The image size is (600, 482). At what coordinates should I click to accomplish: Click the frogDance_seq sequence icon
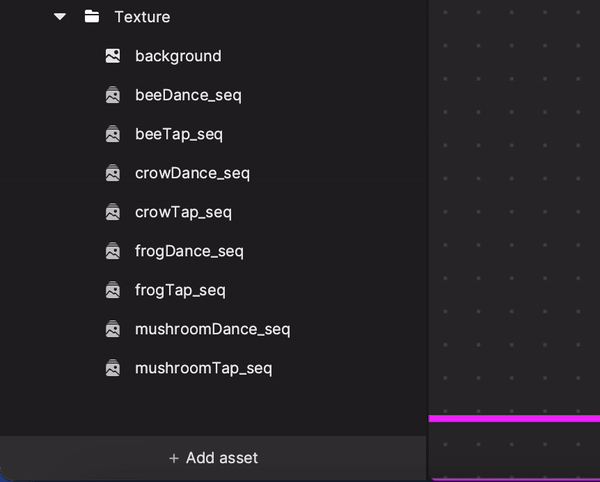click(113, 251)
